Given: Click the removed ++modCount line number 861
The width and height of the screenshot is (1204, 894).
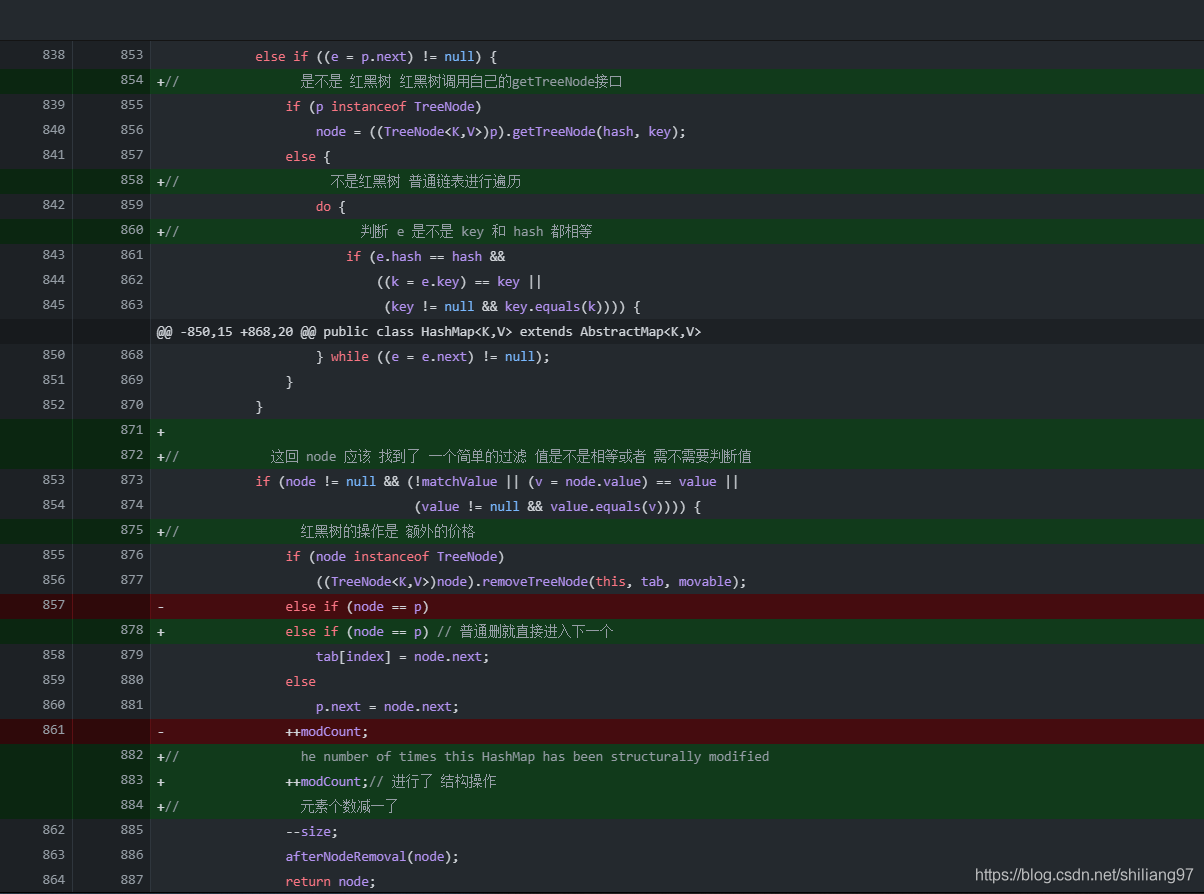Looking at the screenshot, I should coord(54,730).
